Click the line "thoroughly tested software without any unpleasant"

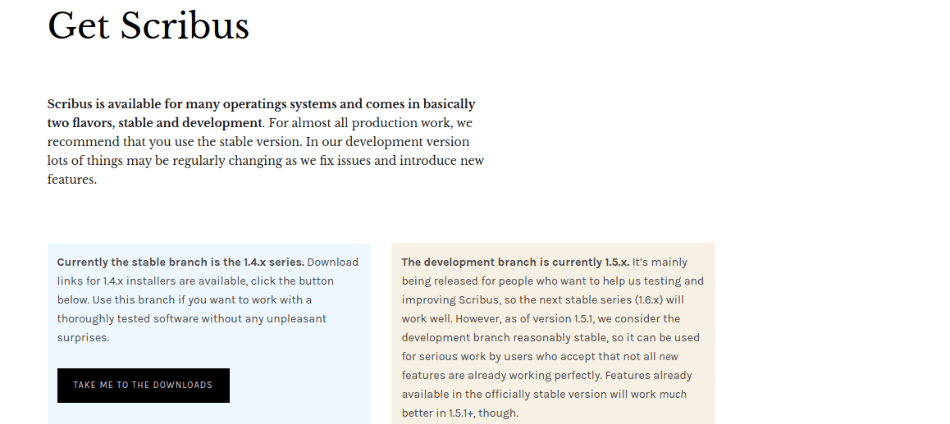click(x=191, y=319)
